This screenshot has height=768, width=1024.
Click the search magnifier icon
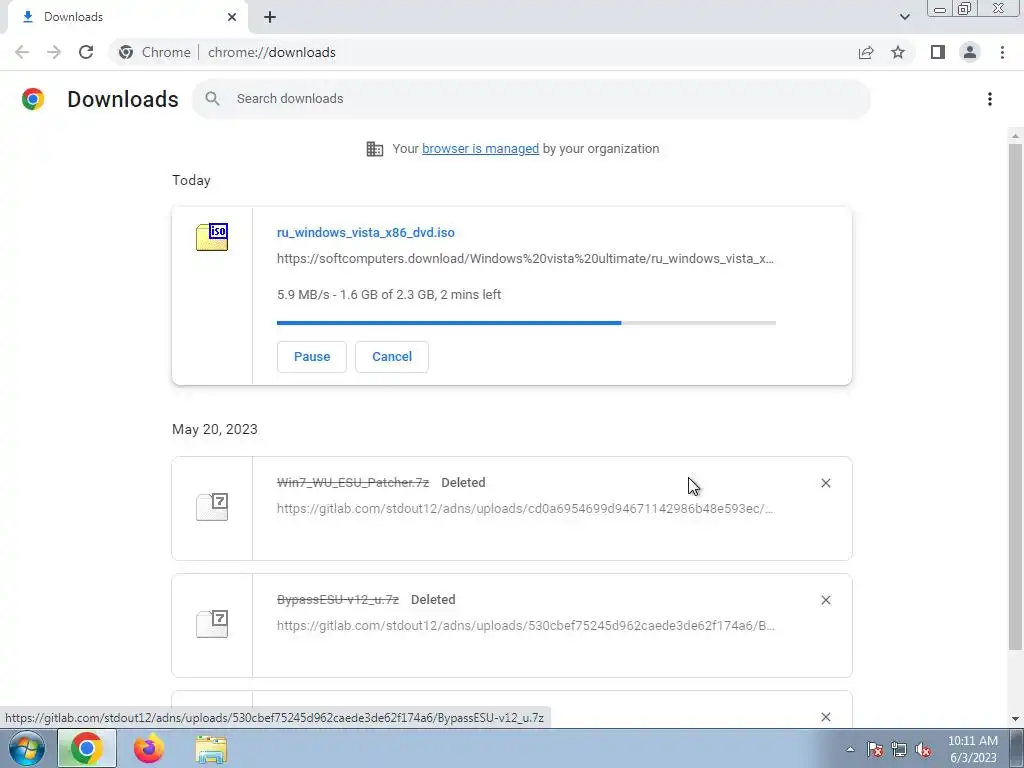(212, 99)
